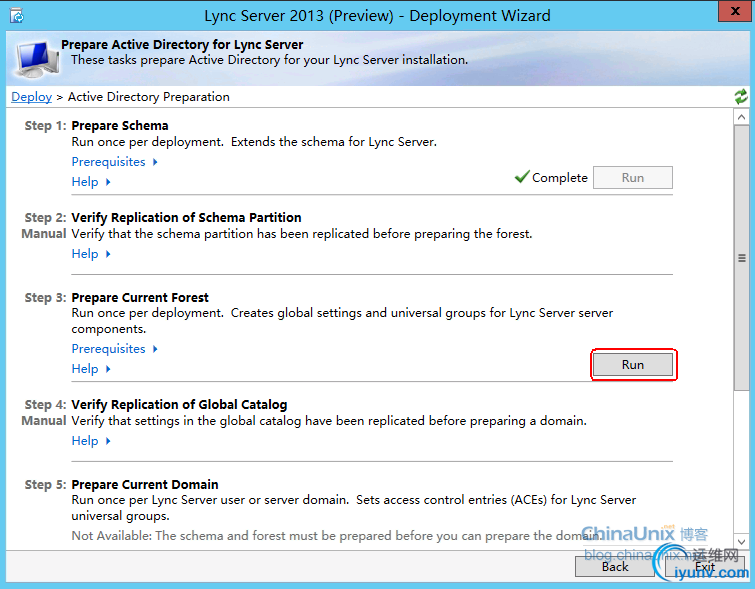Close the Deployment Wizard window

[735, 11]
